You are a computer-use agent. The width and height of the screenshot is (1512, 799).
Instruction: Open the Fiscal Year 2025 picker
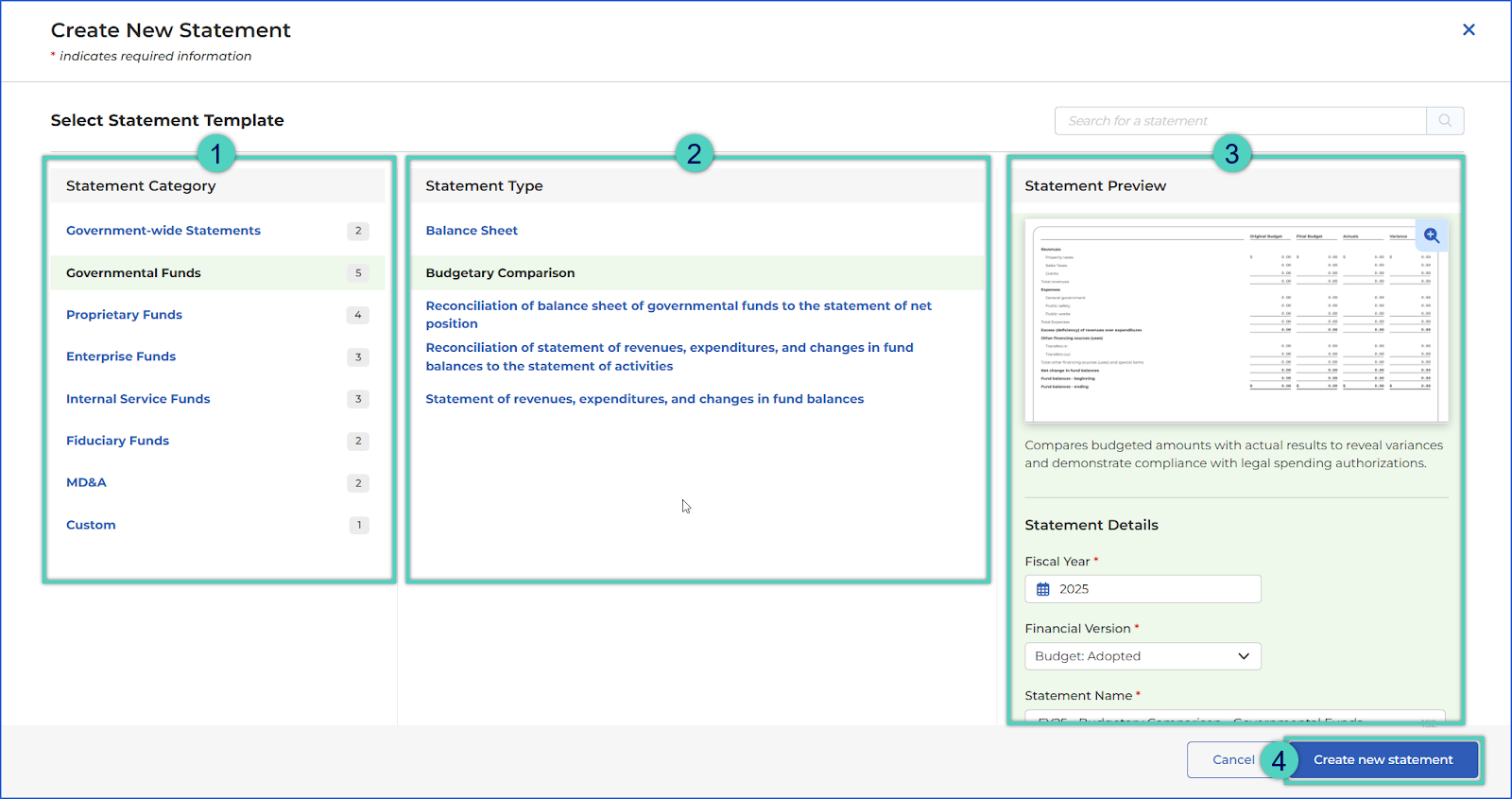1143,589
